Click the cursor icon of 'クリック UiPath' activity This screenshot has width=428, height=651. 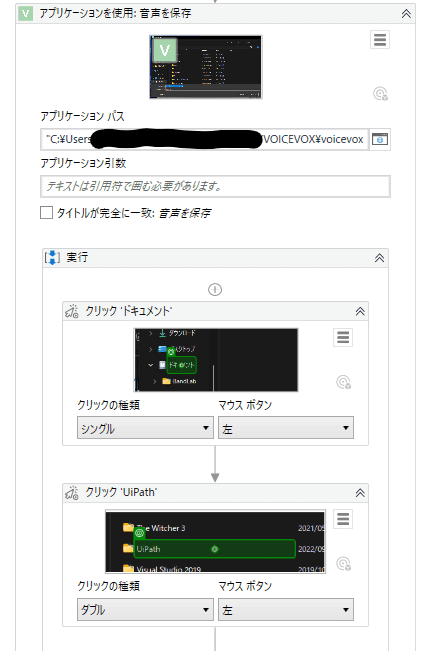click(x=72, y=493)
